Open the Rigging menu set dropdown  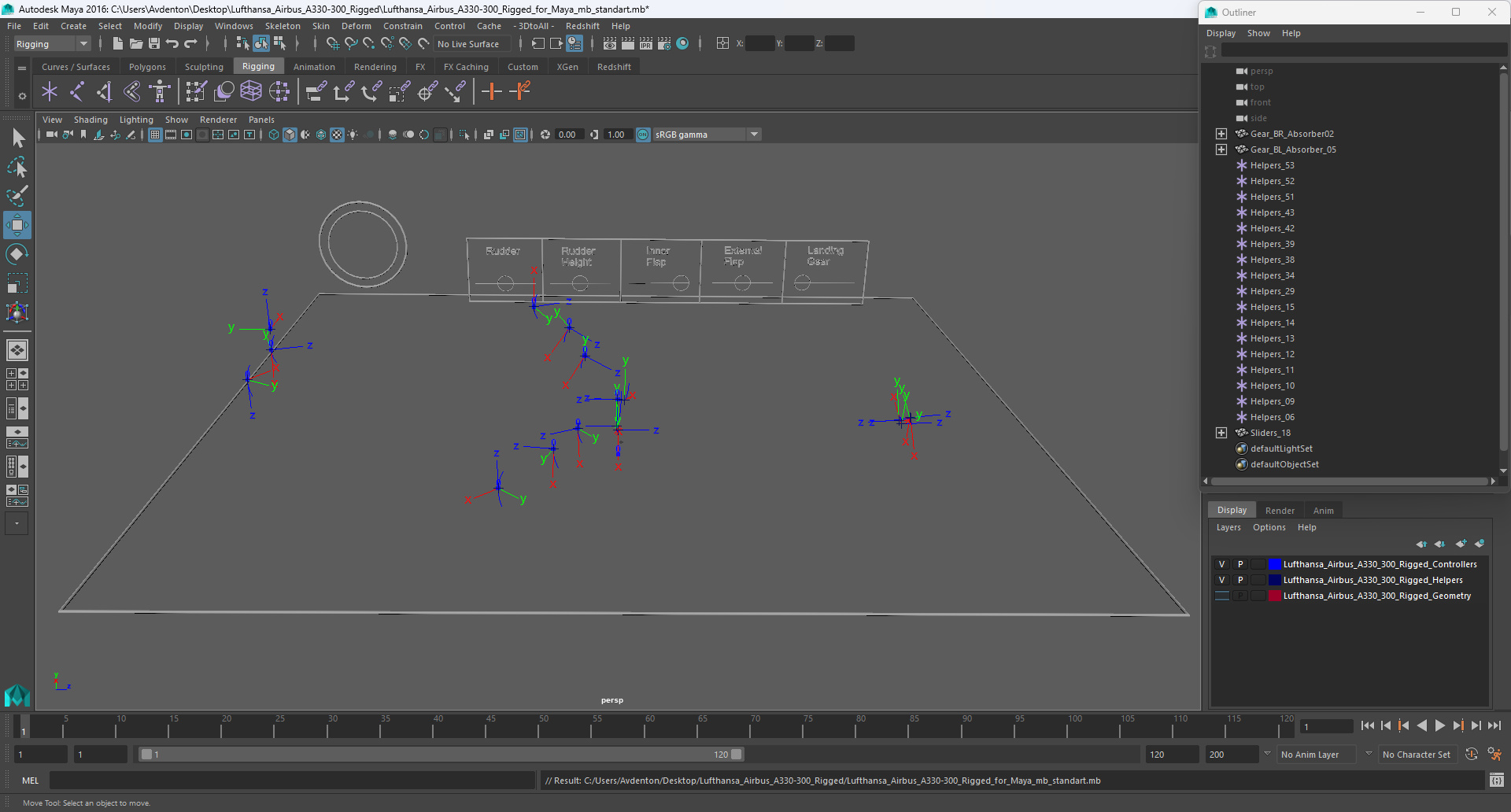pos(52,44)
